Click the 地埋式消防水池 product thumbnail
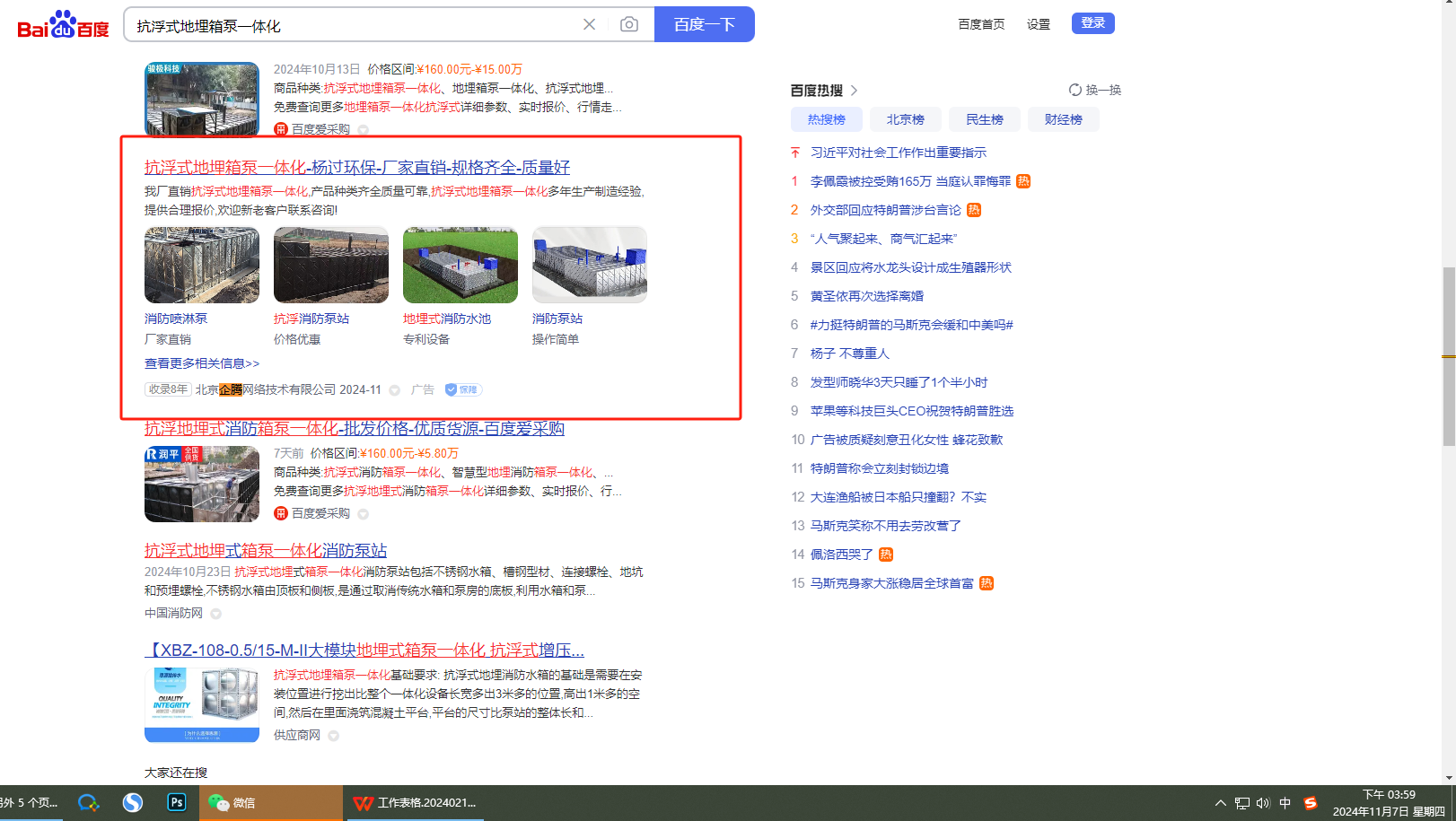This screenshot has width=1456, height=821. (460, 265)
